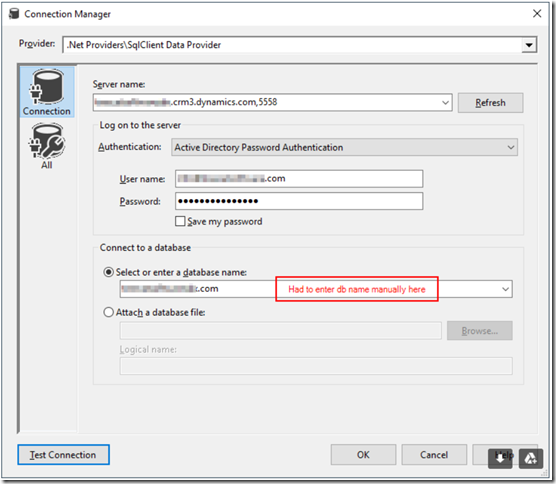Confirm with the OK button
Screen dimensions: 556x484
363,455
